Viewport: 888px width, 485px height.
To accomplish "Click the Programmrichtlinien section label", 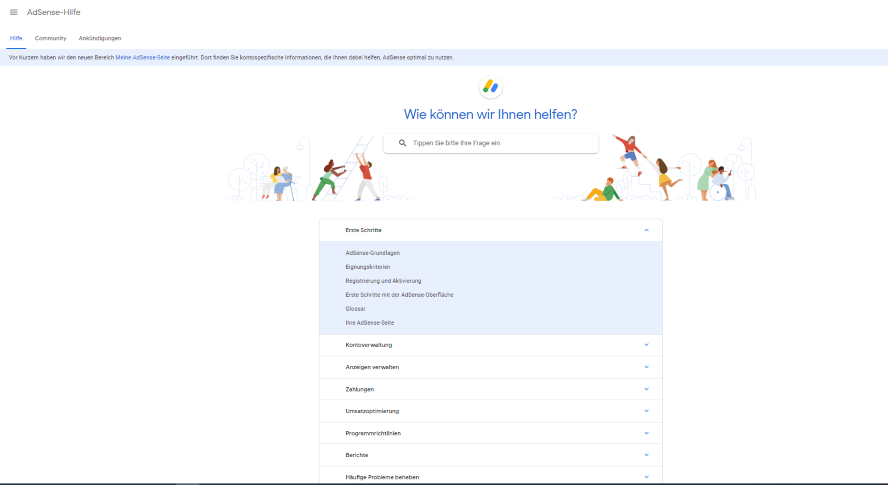I will tap(373, 433).
